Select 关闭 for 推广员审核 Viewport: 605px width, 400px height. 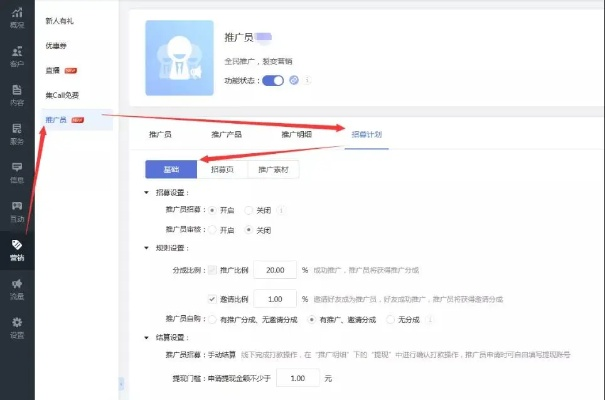[x=249, y=230]
